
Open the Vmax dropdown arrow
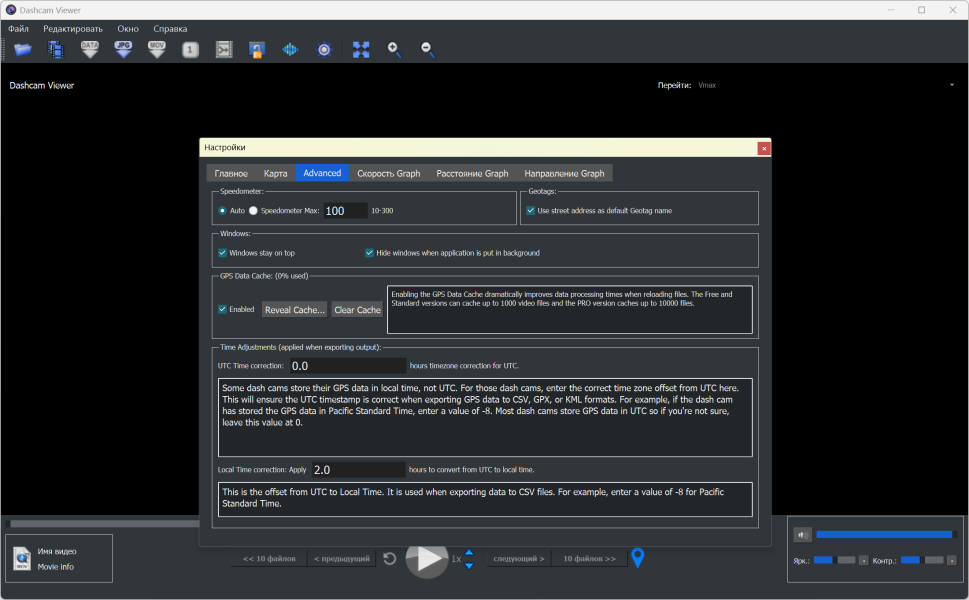(951, 85)
